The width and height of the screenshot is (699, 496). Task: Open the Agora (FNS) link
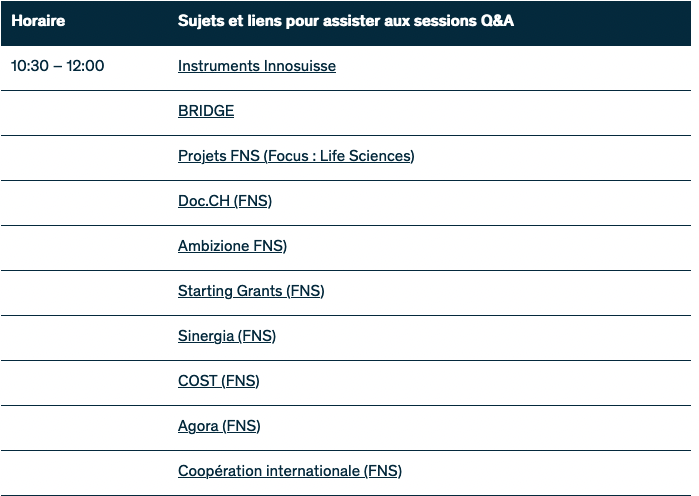coord(219,426)
